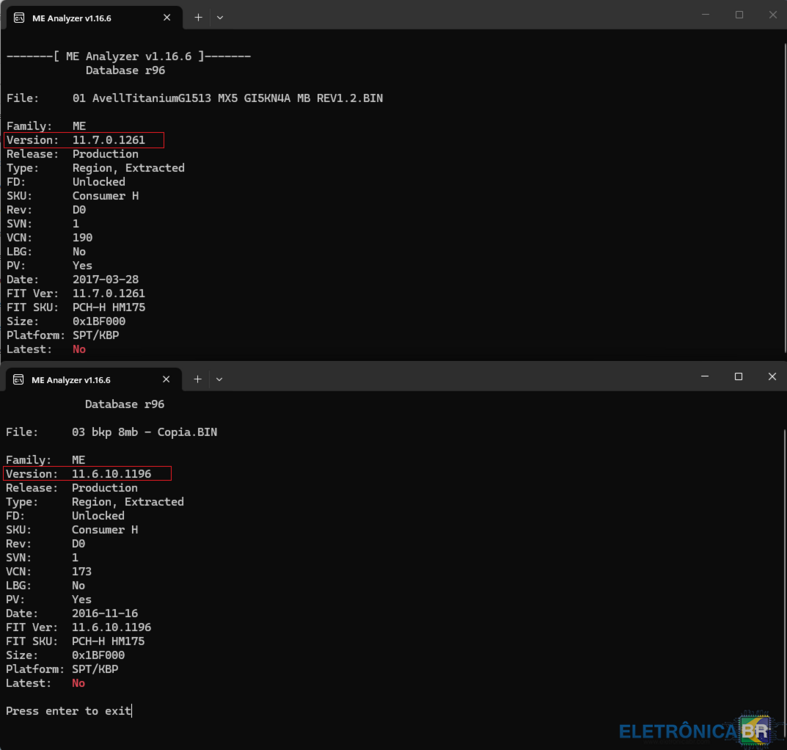Click the ME Analyzer v1.16.6 header line
Viewport: 787px width, 750px height.
click(128, 56)
